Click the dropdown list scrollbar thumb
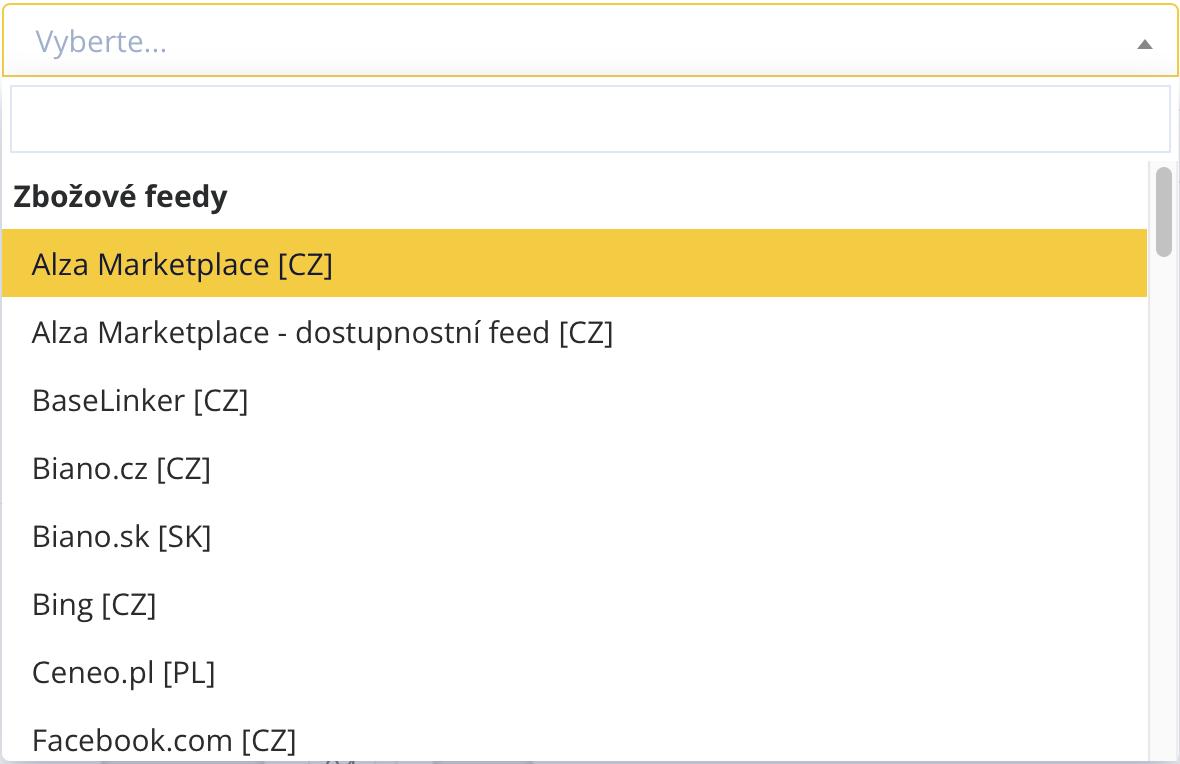This screenshot has height=764, width=1180. 1163,211
